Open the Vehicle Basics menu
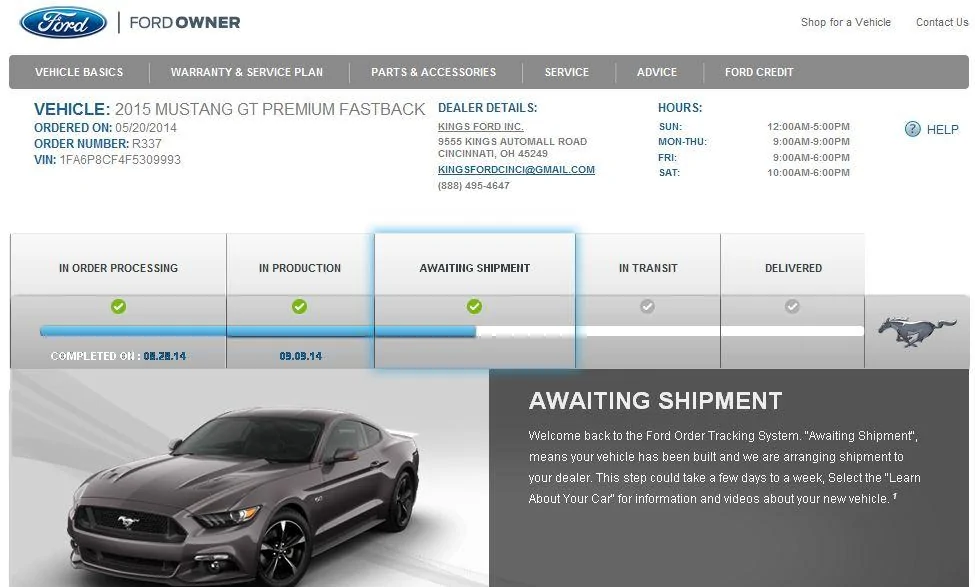 (79, 72)
